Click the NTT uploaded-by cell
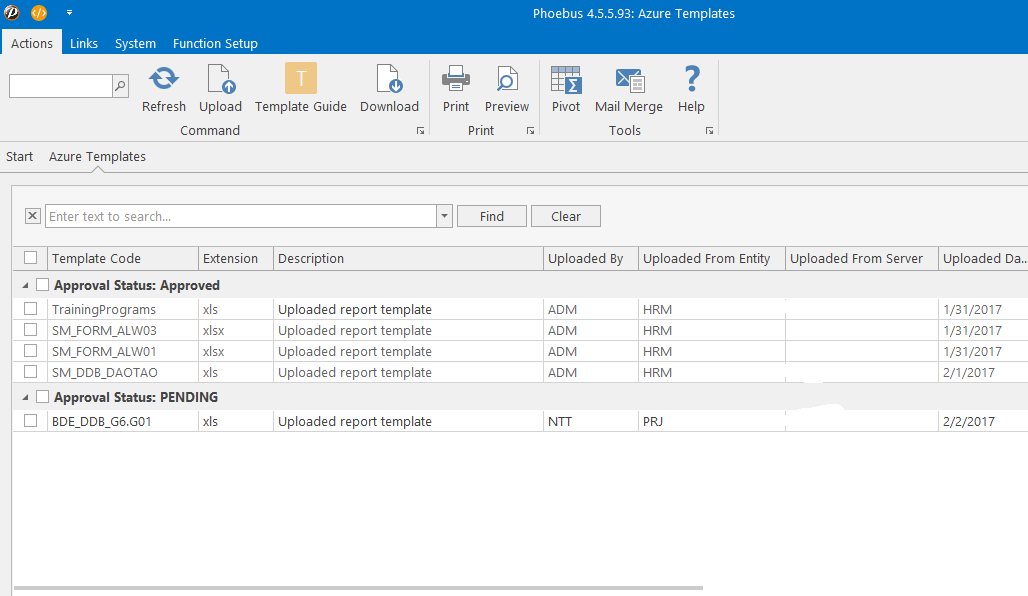Viewport: 1028px width, 596px height. (591, 422)
